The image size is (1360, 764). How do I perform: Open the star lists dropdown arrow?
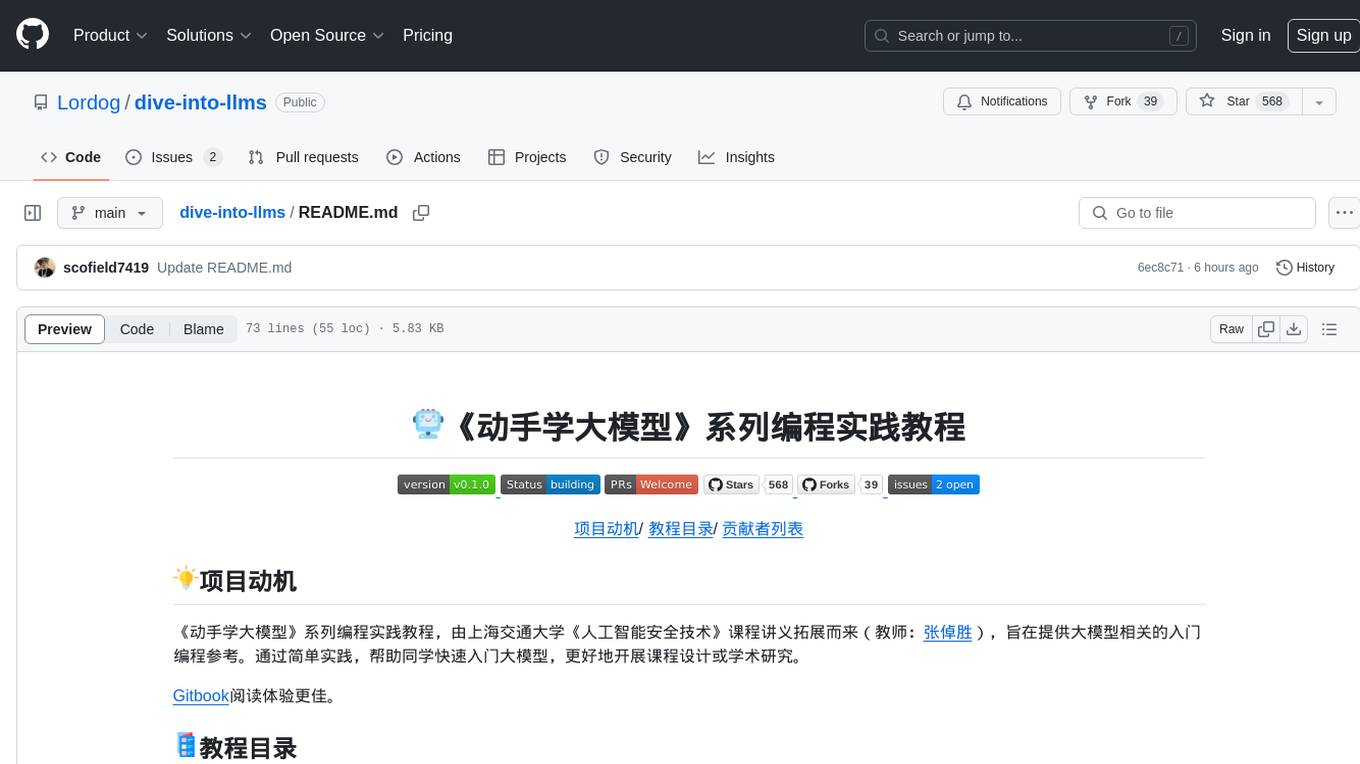point(1319,101)
